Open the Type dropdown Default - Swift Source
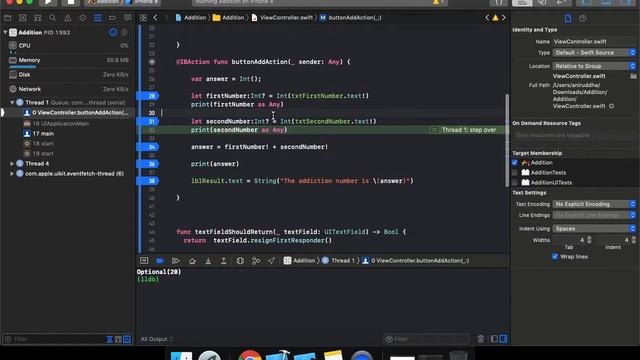Image resolution: width=640 pixels, height=360 pixels. (x=594, y=53)
